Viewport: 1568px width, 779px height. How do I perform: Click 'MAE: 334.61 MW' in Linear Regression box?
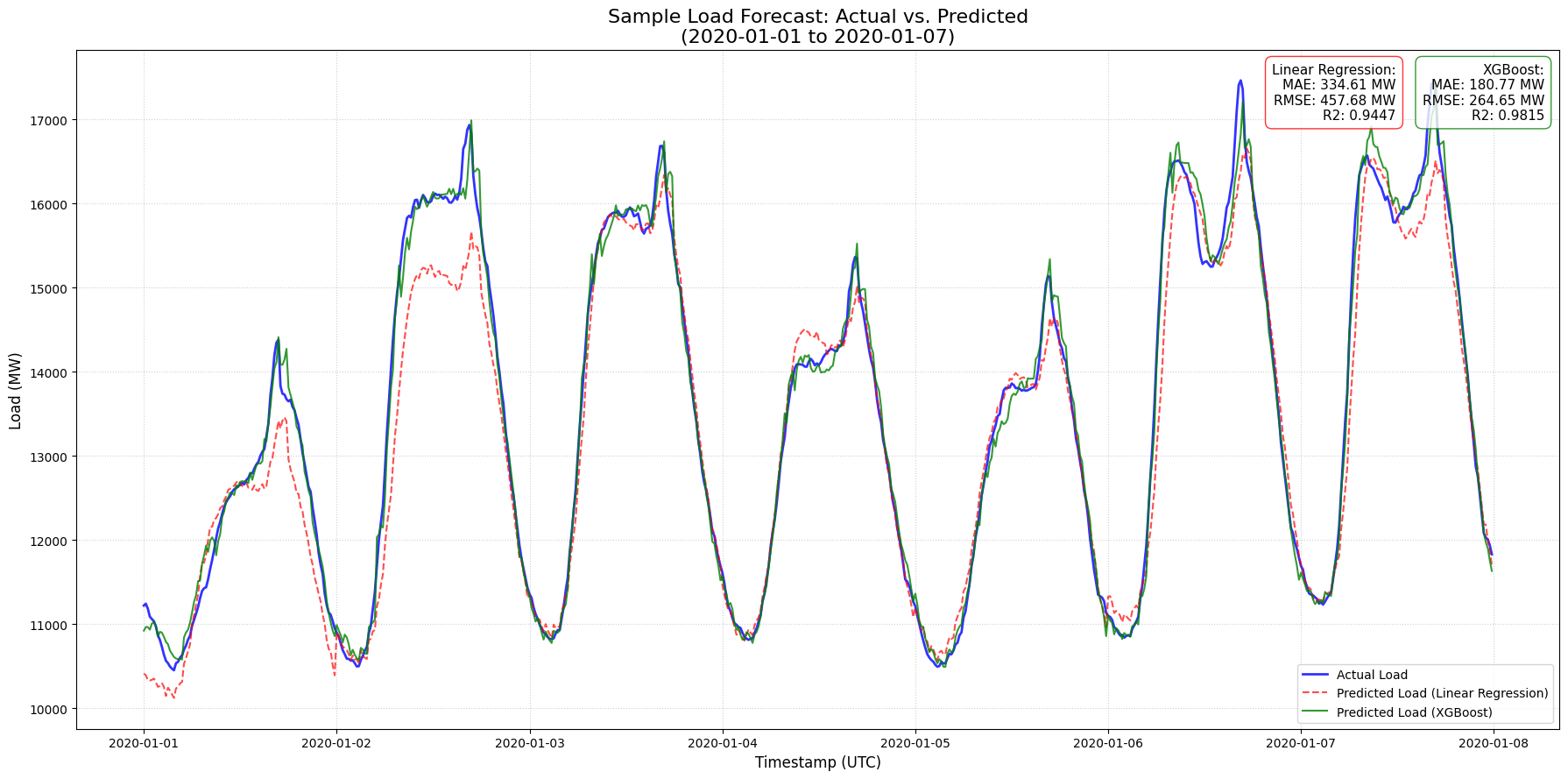[1339, 85]
